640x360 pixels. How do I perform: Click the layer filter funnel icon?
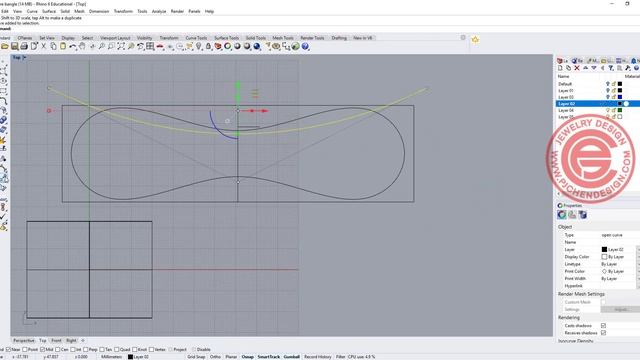[x=611, y=68]
